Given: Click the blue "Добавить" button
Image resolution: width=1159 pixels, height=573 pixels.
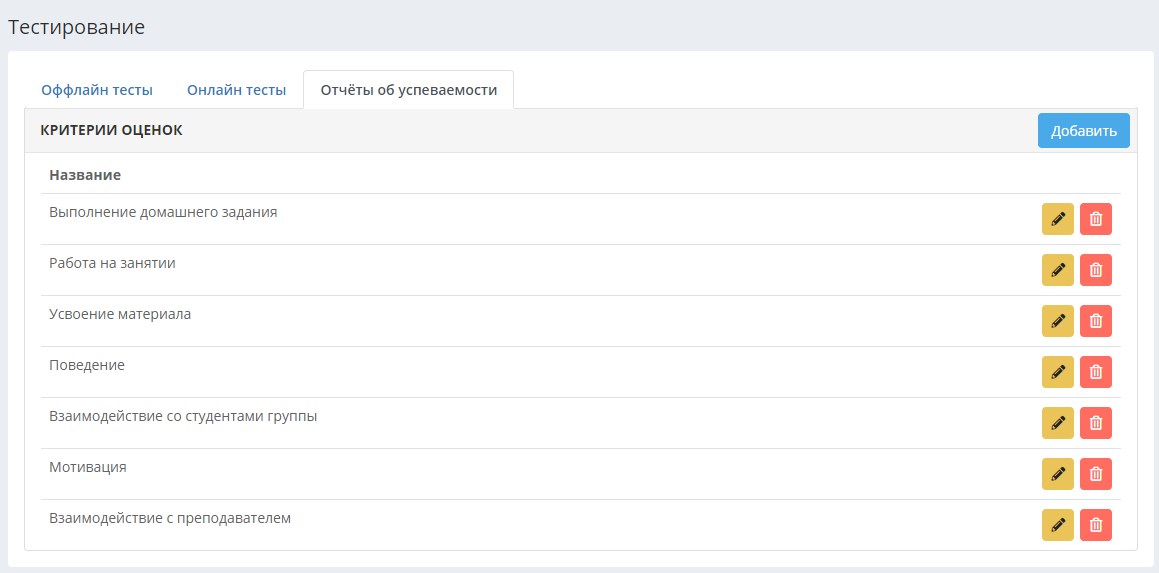Looking at the screenshot, I should [1084, 131].
